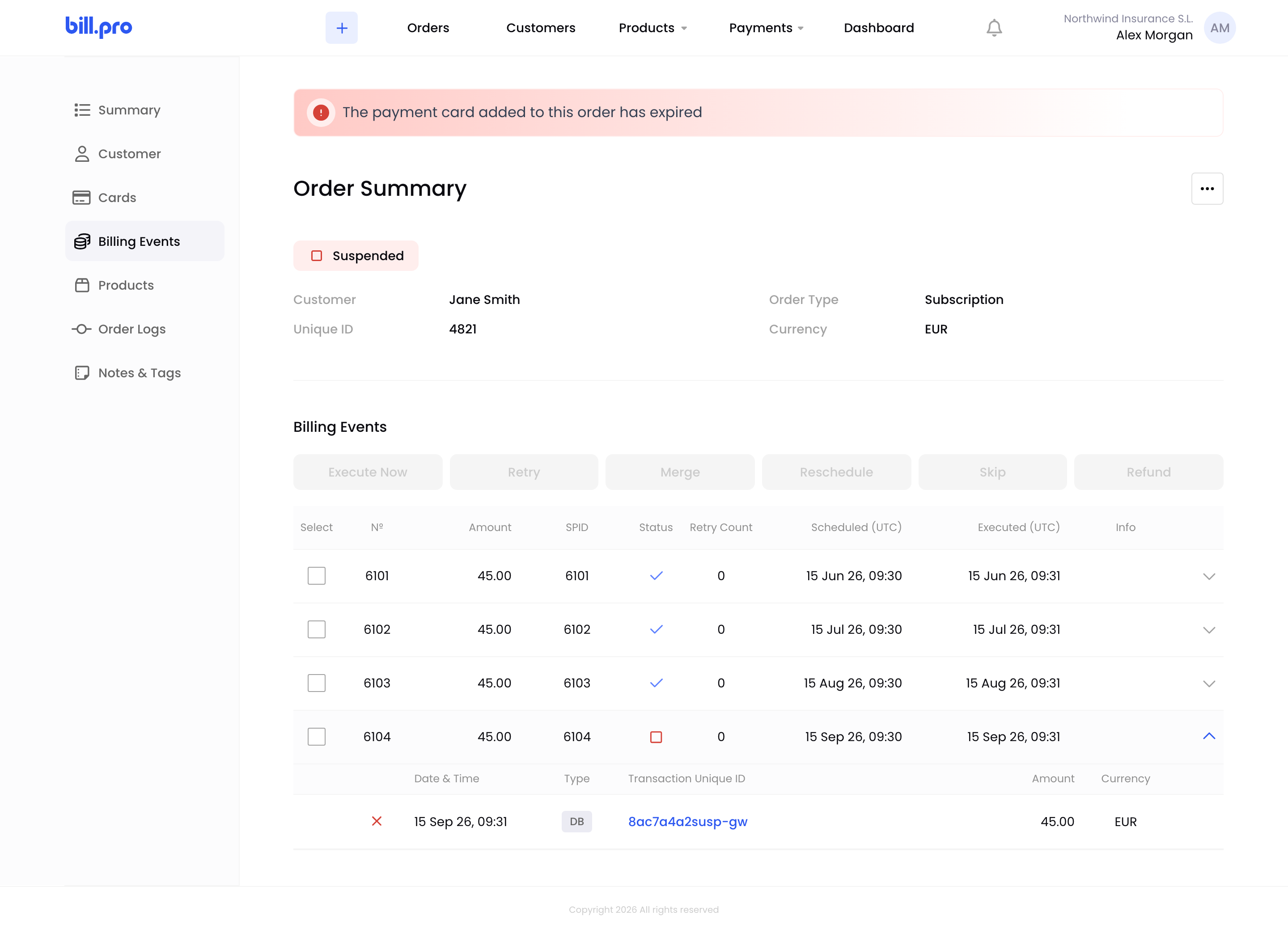Check the box for billing event 6104
Image resolution: width=1288 pixels, height=928 pixels.
point(316,737)
